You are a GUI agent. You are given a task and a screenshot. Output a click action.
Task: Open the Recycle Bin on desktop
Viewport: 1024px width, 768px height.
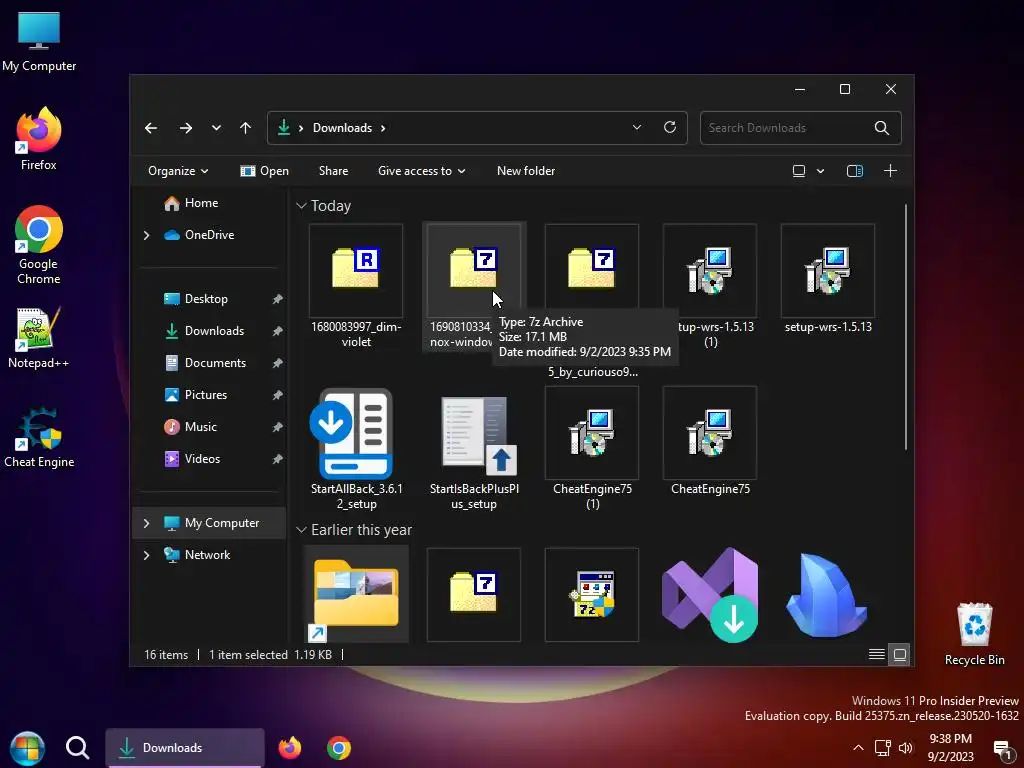[x=974, y=633]
